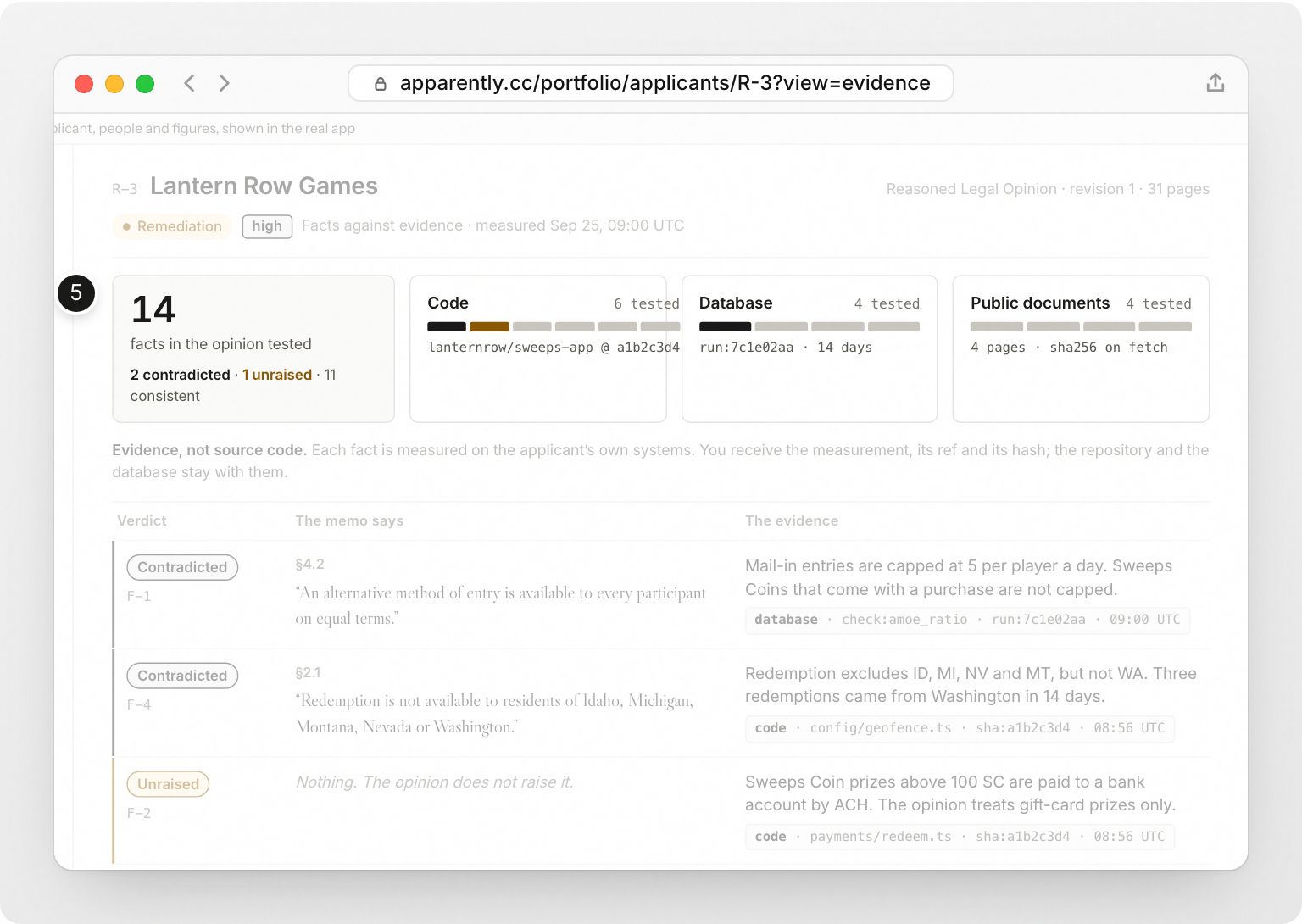
Task: Click the high priority tag
Action: [267, 226]
